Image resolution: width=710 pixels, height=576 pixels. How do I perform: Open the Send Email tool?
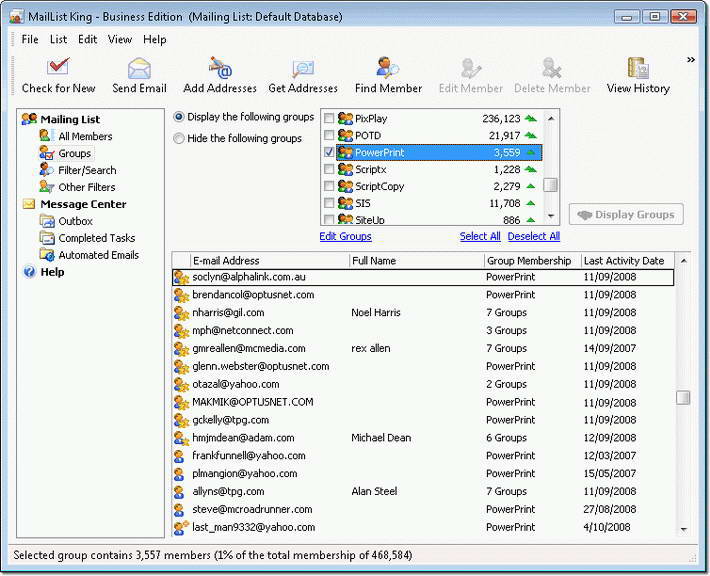pos(139,75)
